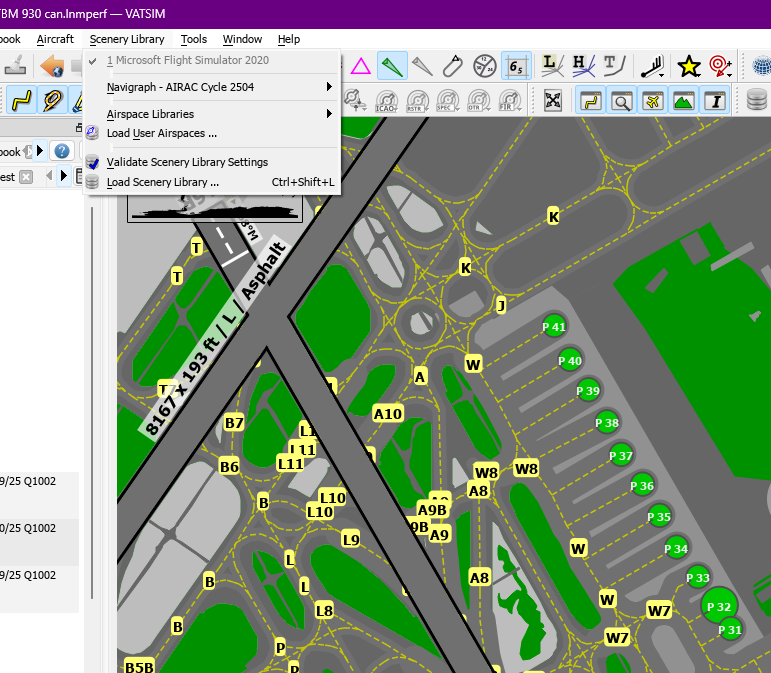771x673 pixels.
Task: Open the Tools menu
Action: click(194, 39)
